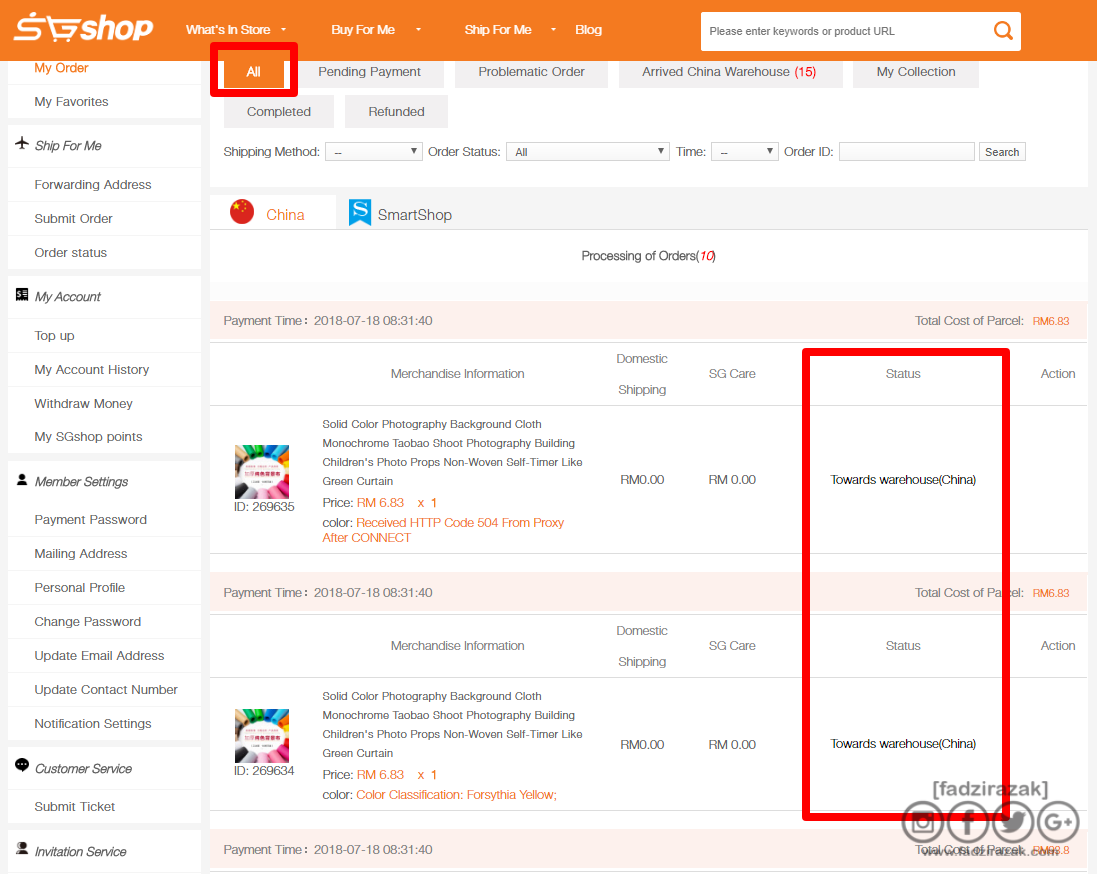The width and height of the screenshot is (1097, 874).
Task: Expand the Buy For Me menu arrow
Action: (418, 30)
